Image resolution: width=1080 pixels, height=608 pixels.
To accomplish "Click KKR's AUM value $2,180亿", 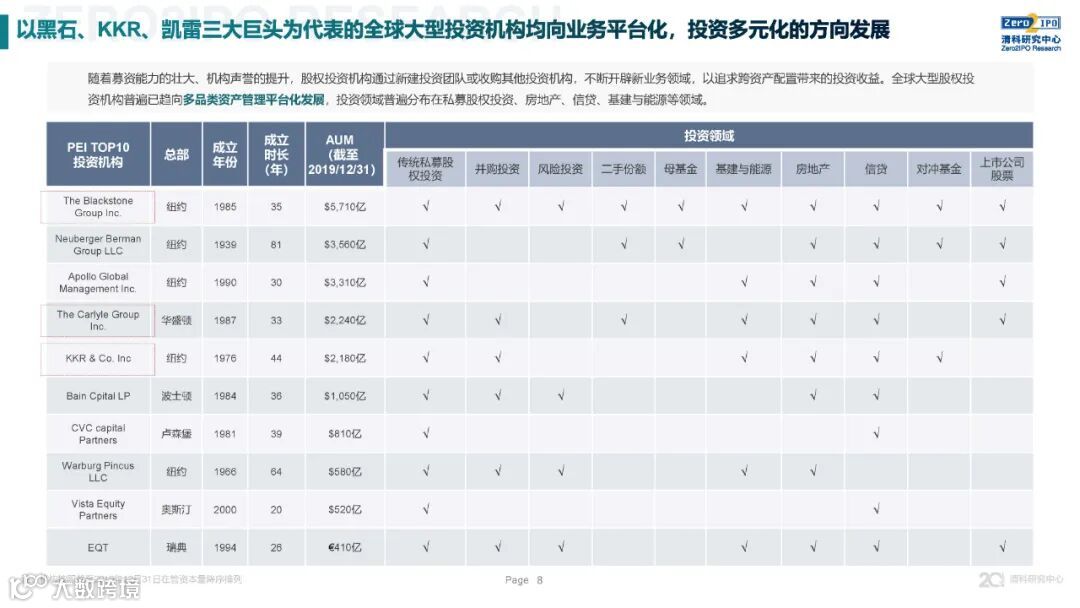I will point(345,358).
